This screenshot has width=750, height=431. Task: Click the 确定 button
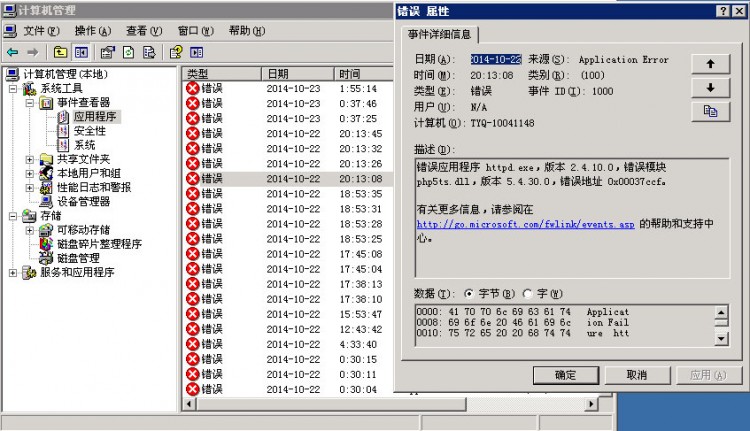click(x=566, y=375)
